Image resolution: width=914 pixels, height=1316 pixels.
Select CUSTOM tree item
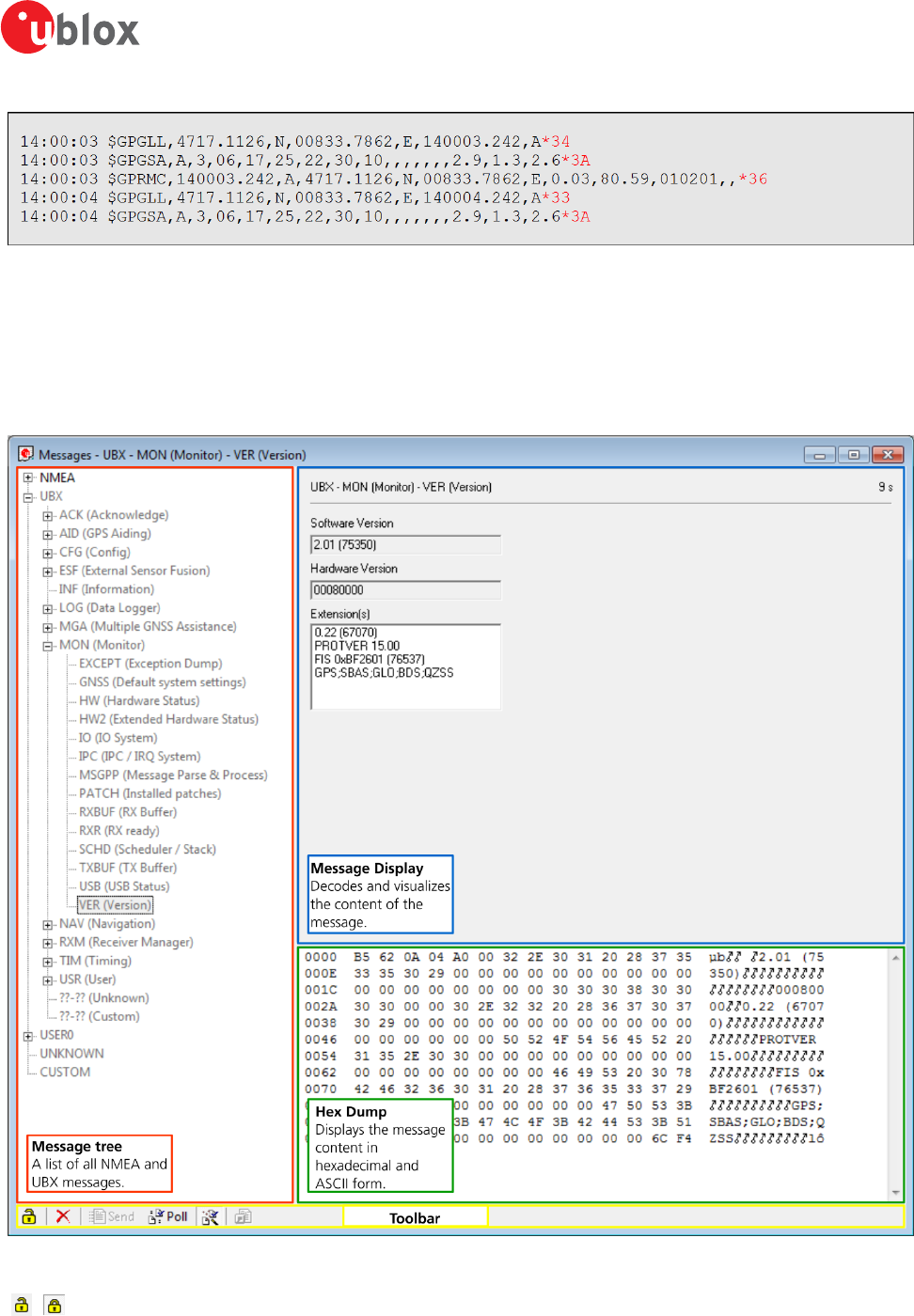click(65, 1073)
